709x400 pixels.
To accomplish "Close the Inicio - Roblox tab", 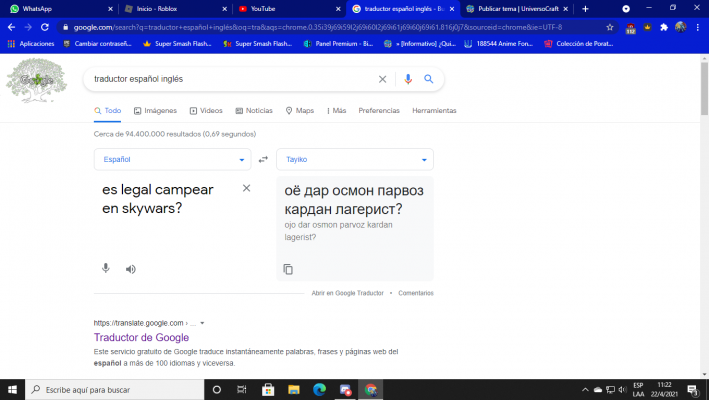I will (225, 9).
